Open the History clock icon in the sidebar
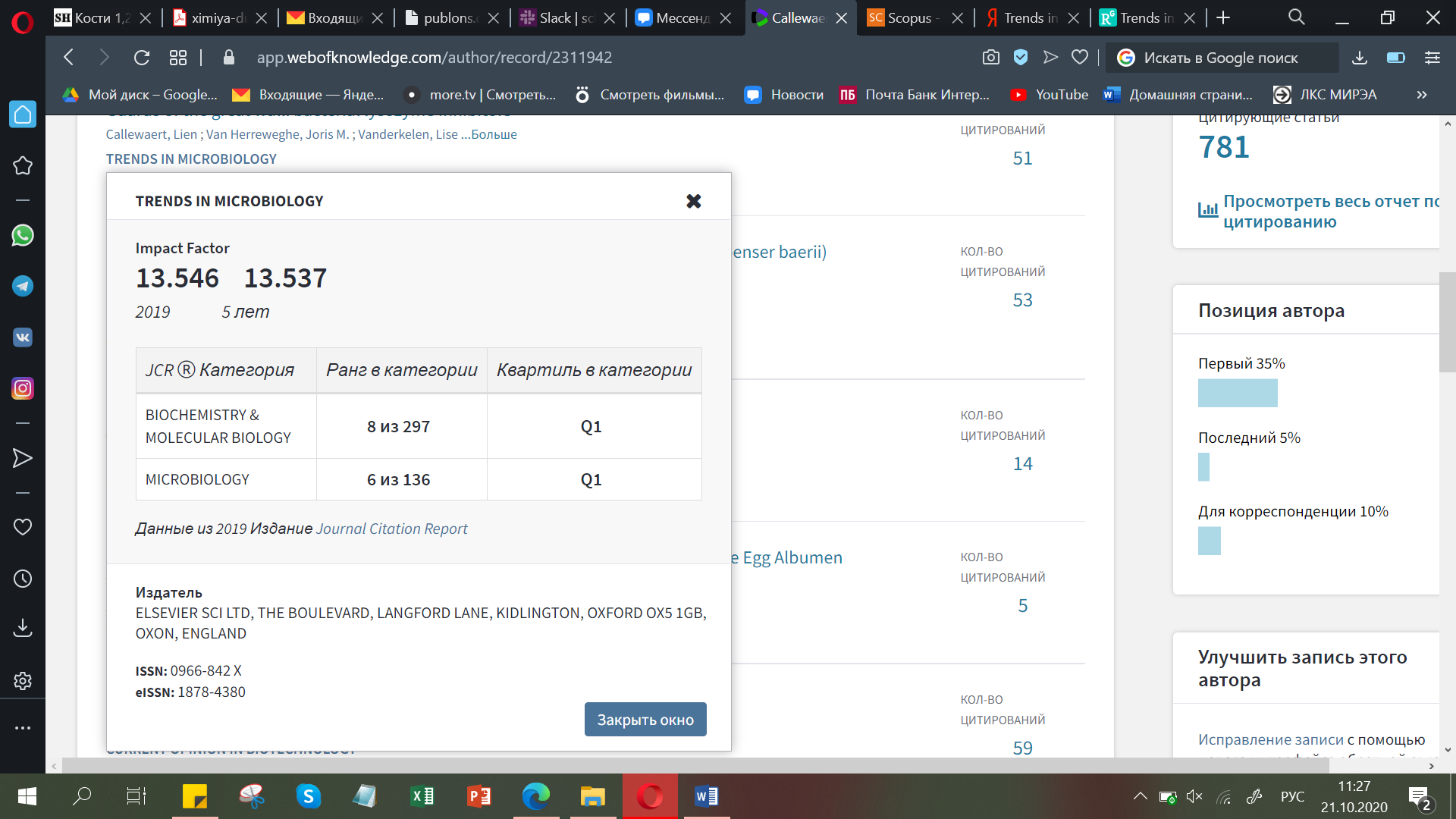This screenshot has height=819, width=1456. tap(23, 579)
